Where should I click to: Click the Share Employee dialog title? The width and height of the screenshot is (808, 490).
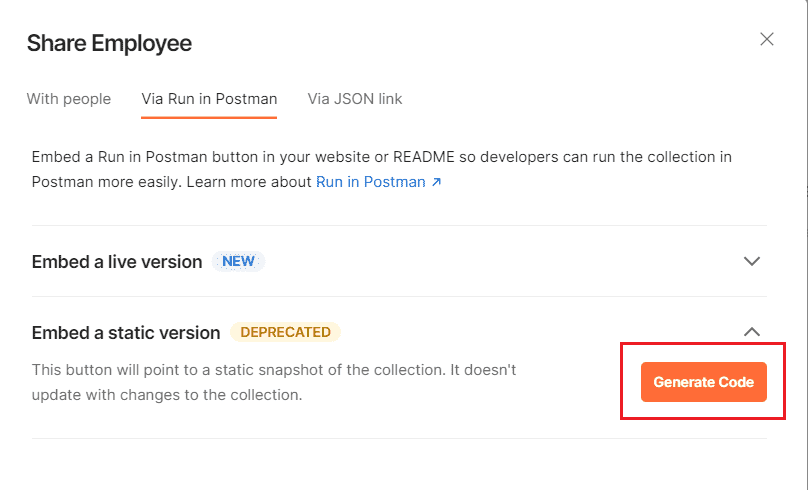pos(109,43)
